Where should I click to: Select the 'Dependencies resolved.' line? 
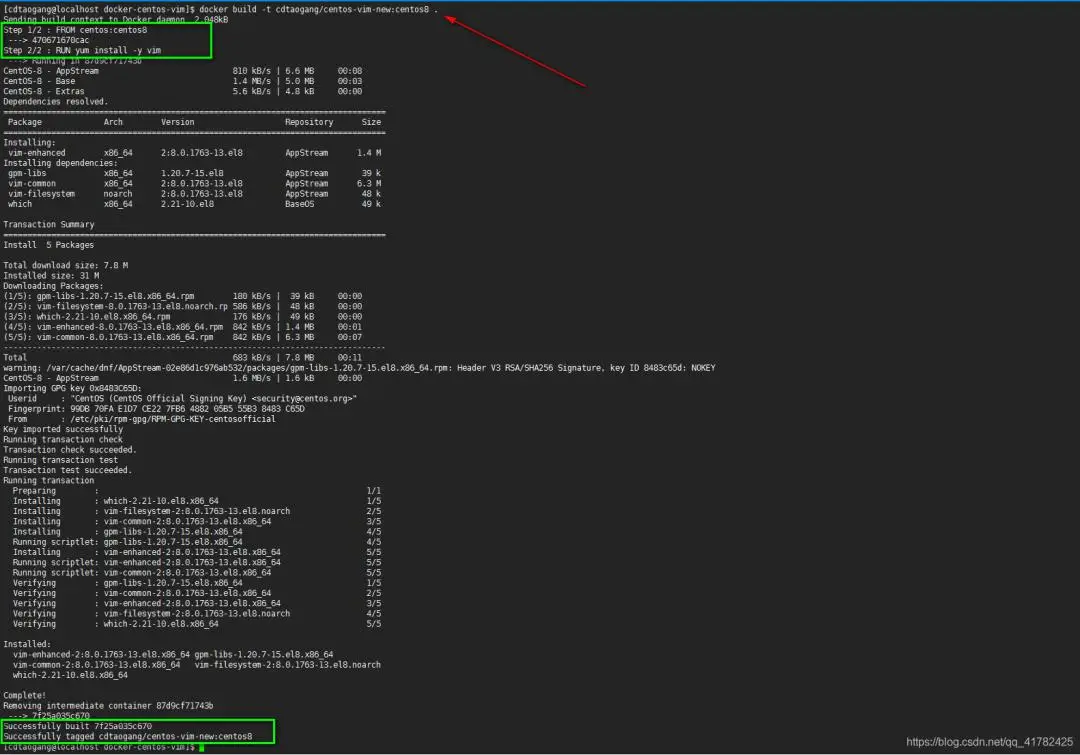pos(56,102)
